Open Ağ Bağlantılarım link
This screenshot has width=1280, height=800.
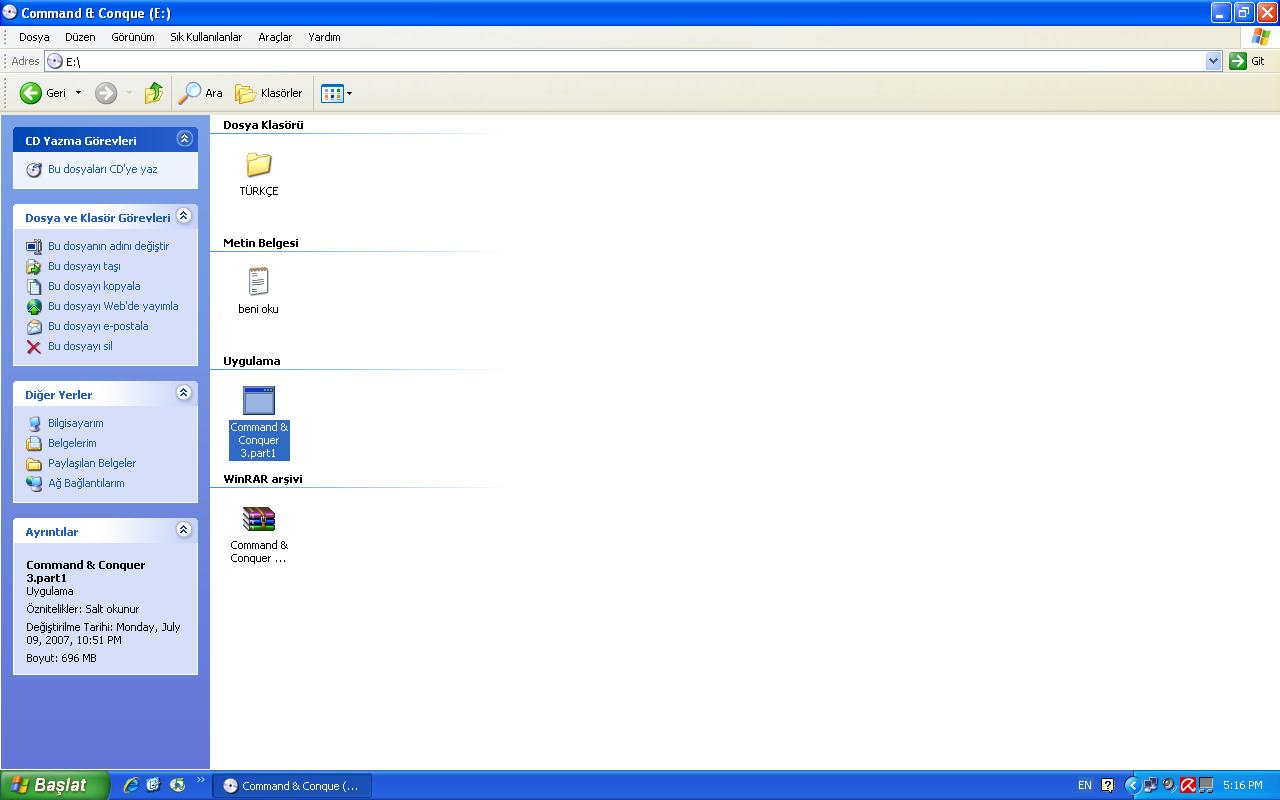[x=86, y=483]
